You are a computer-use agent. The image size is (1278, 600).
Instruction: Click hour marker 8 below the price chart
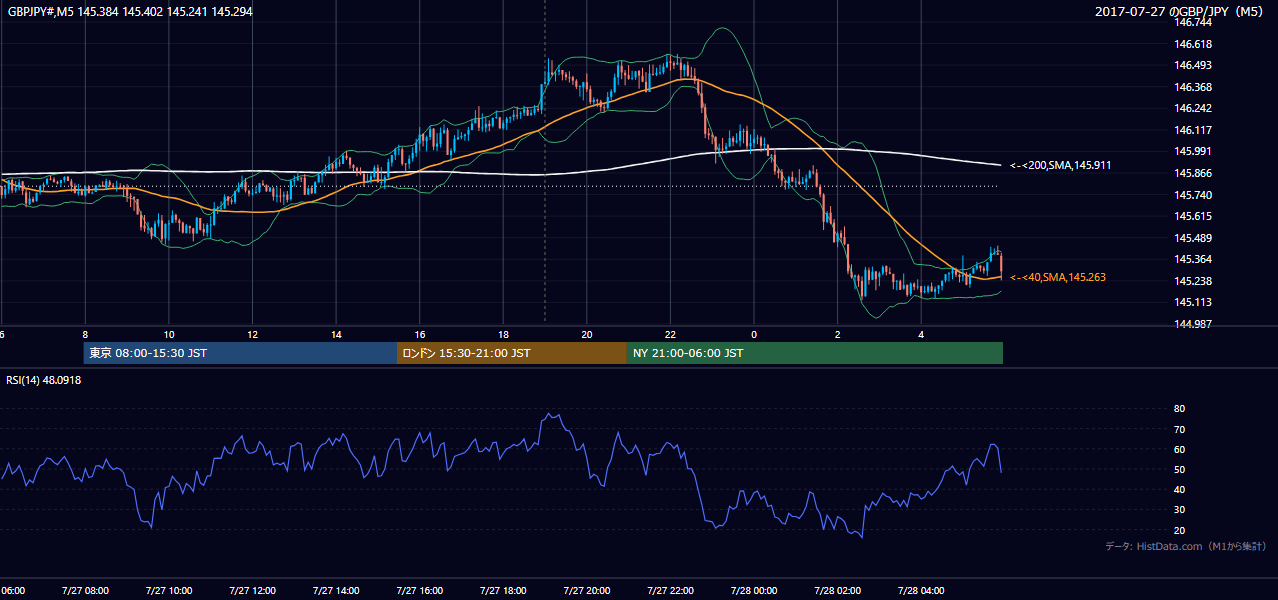coord(85,334)
